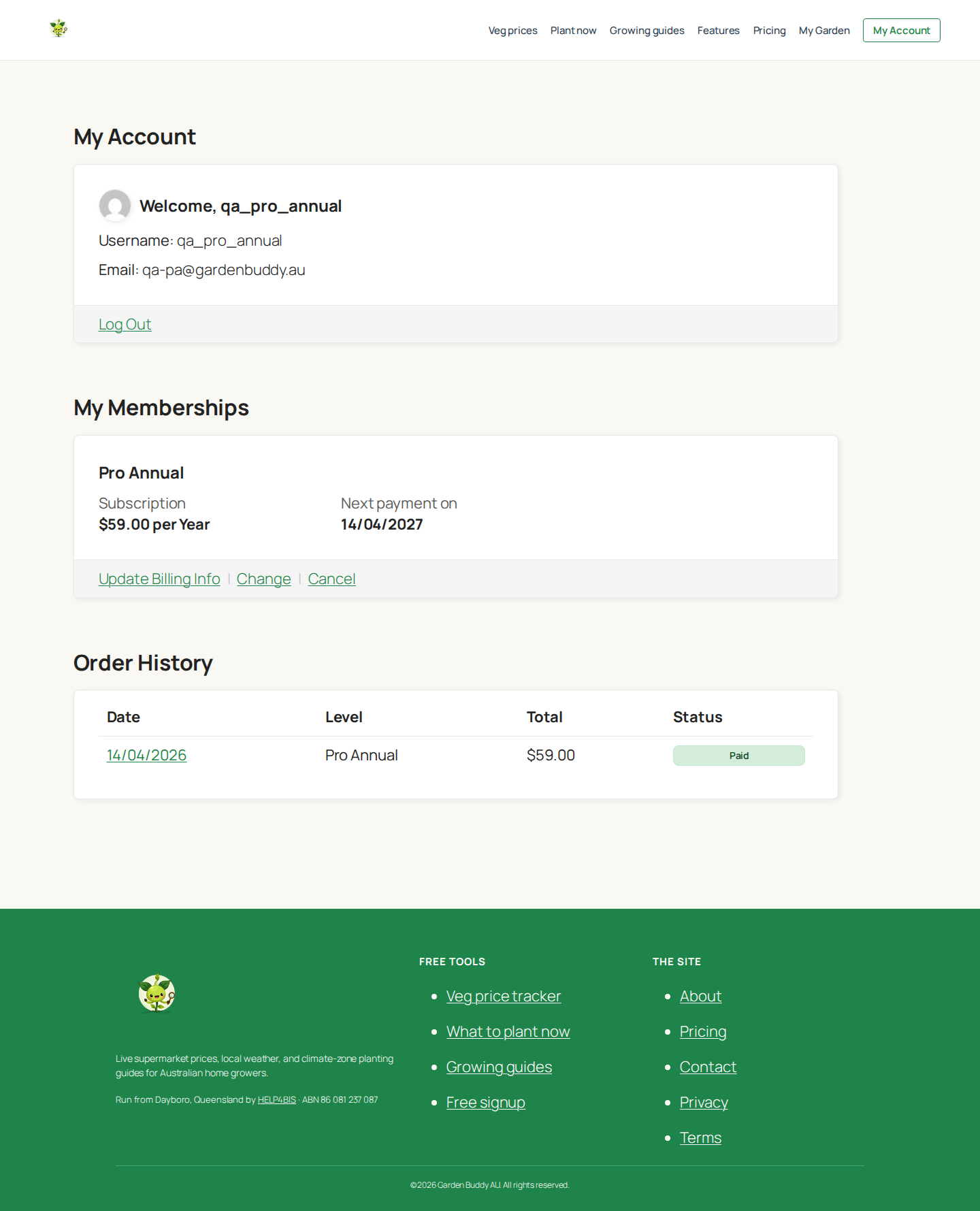980x1211 pixels.
Task: Click the footer Garden Buddy mascot logo
Action: pos(157,993)
